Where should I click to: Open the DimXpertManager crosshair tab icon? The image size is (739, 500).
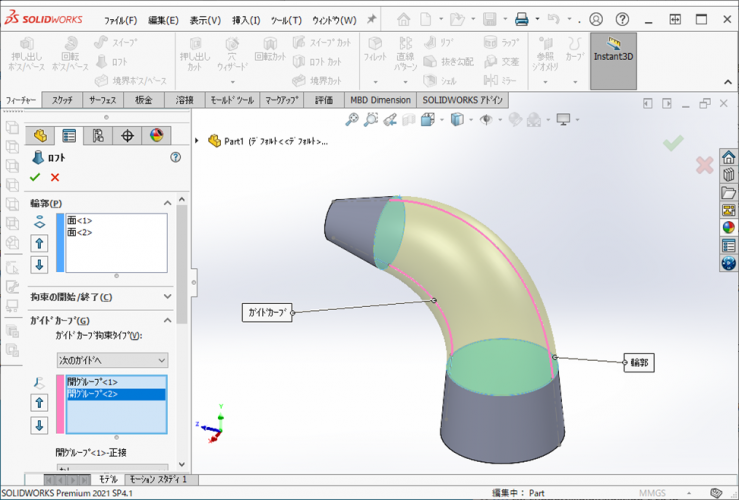tap(127, 136)
